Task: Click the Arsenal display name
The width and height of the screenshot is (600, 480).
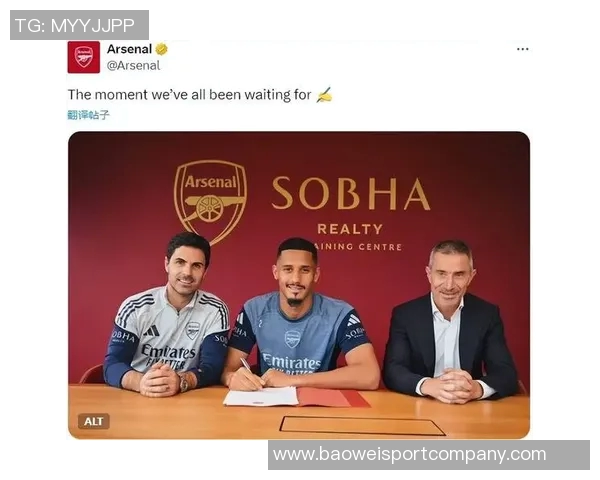Action: click(x=129, y=49)
